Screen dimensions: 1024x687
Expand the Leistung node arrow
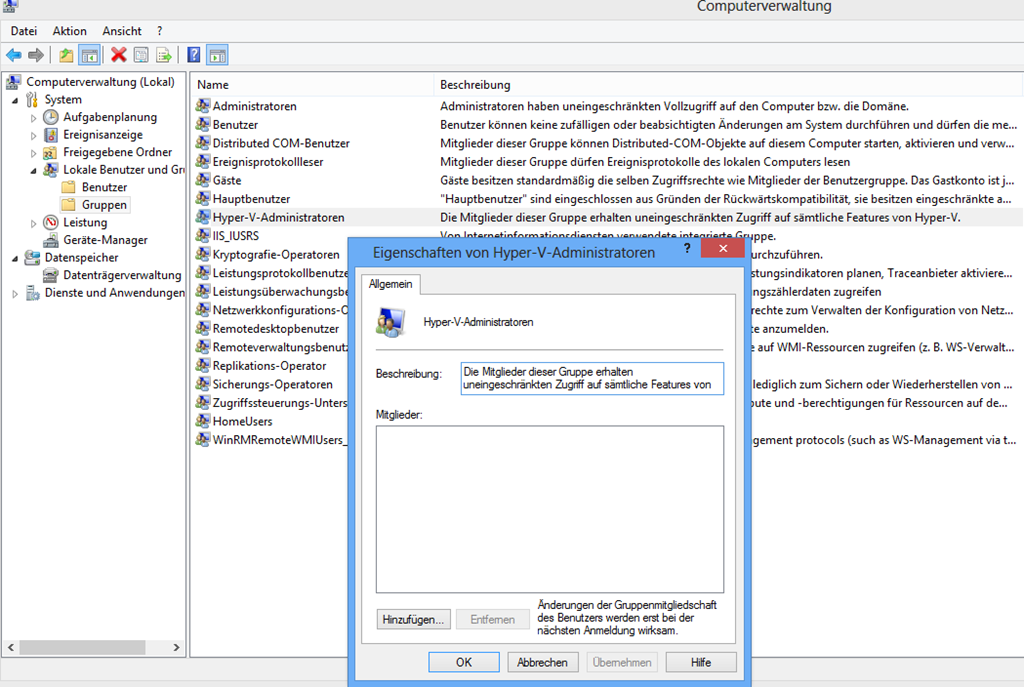(x=33, y=223)
